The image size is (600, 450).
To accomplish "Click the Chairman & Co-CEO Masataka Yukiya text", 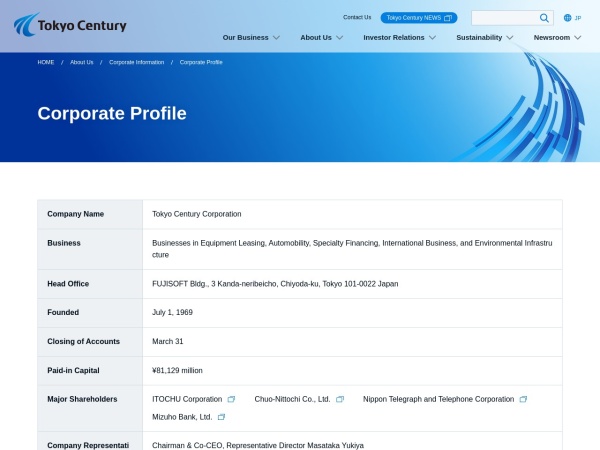I will (x=258, y=445).
